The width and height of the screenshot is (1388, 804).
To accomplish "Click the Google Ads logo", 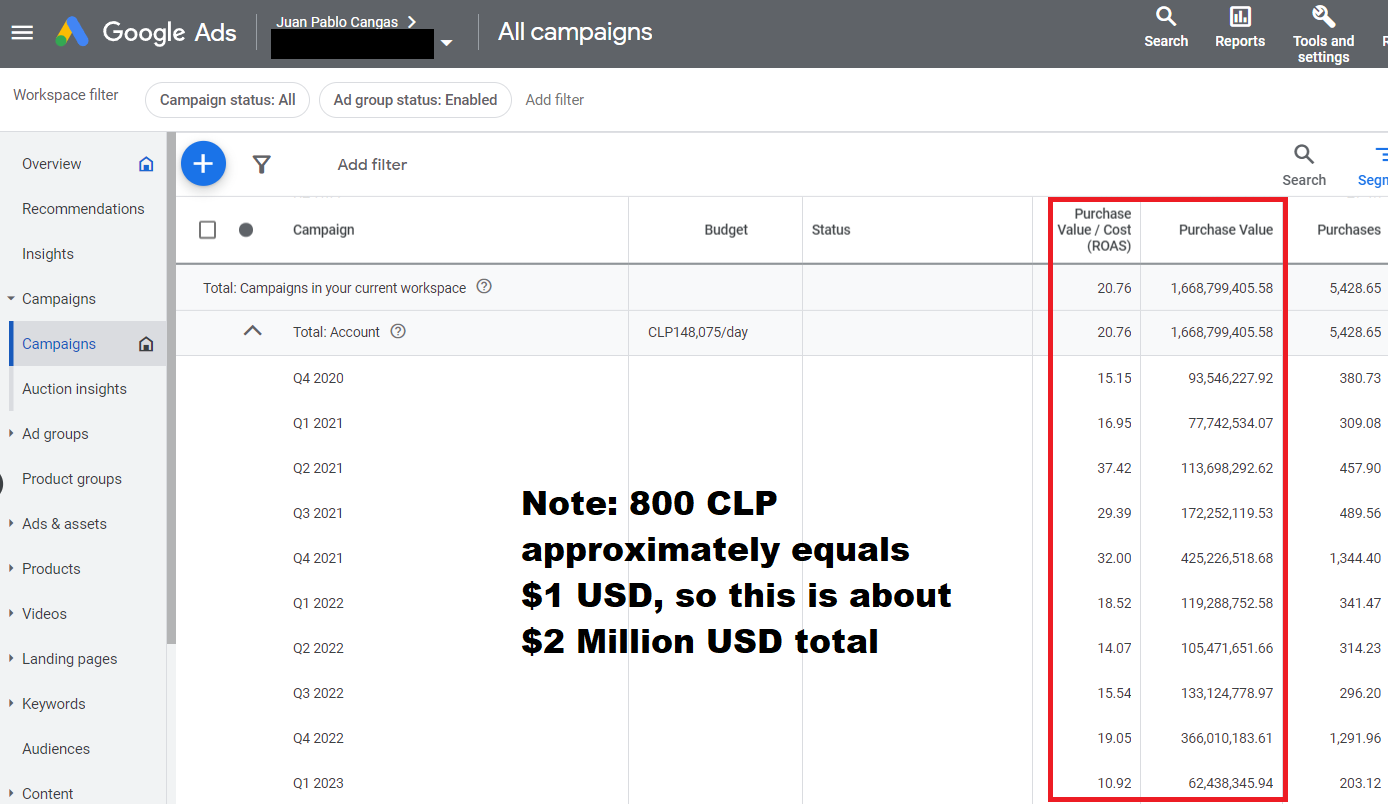I will click(x=146, y=32).
